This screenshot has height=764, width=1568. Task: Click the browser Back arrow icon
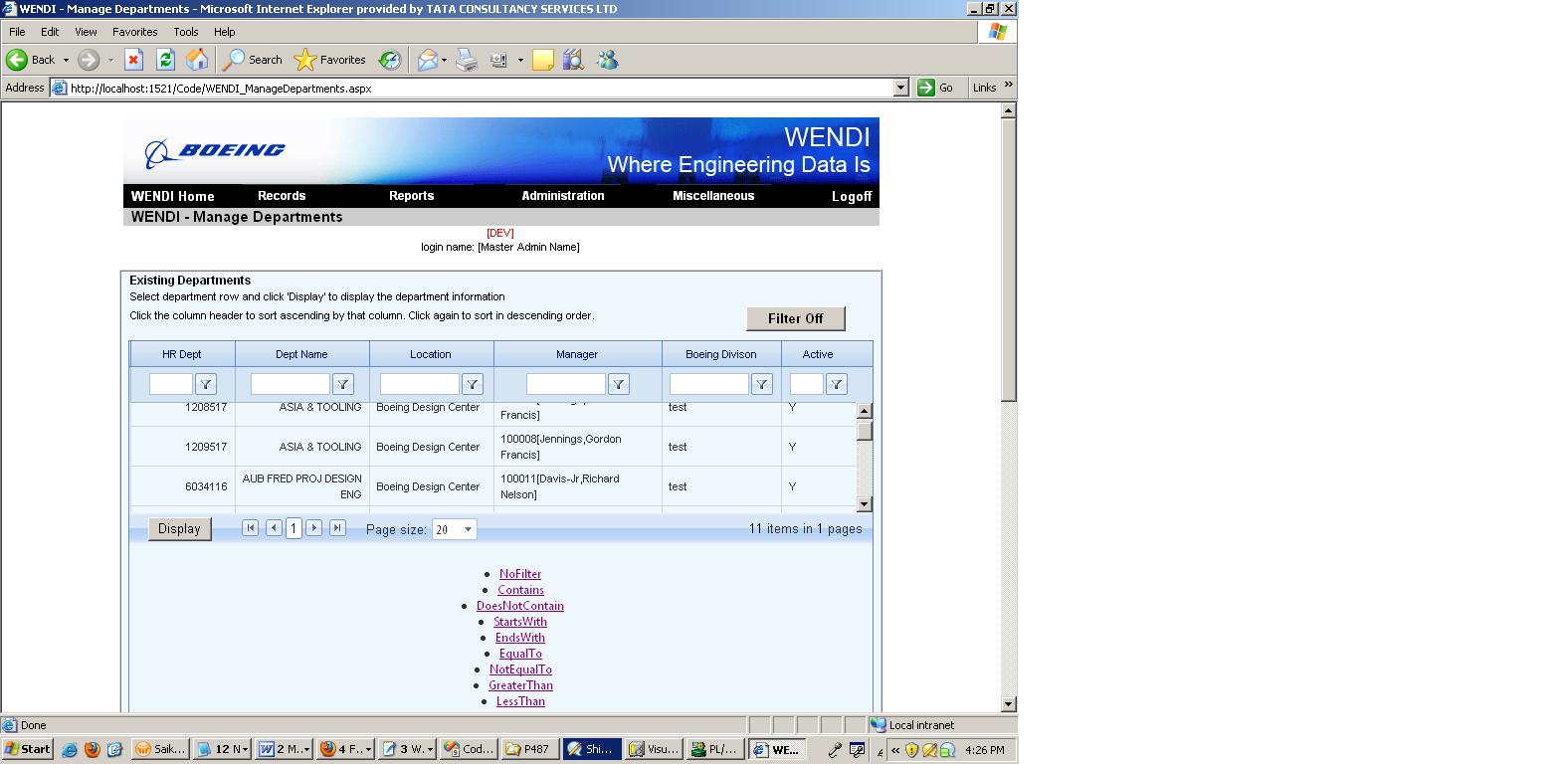[x=17, y=60]
